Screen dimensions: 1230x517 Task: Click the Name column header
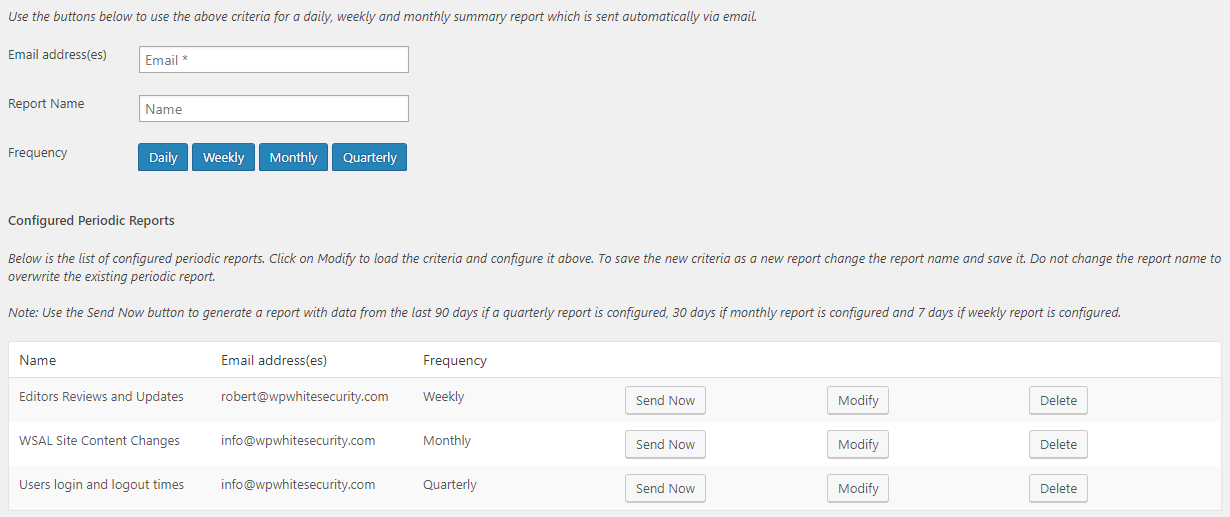tap(38, 360)
